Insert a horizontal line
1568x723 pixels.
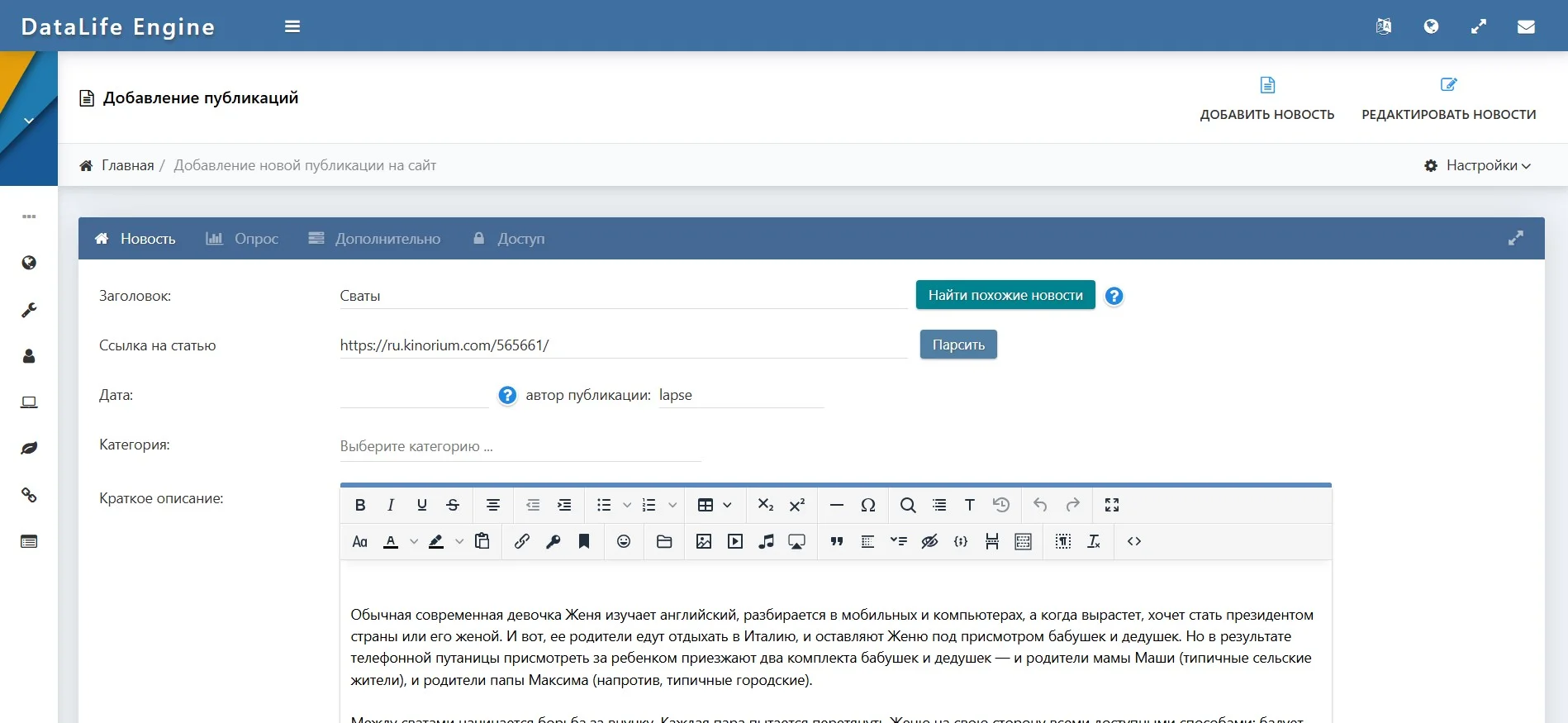[x=837, y=505]
